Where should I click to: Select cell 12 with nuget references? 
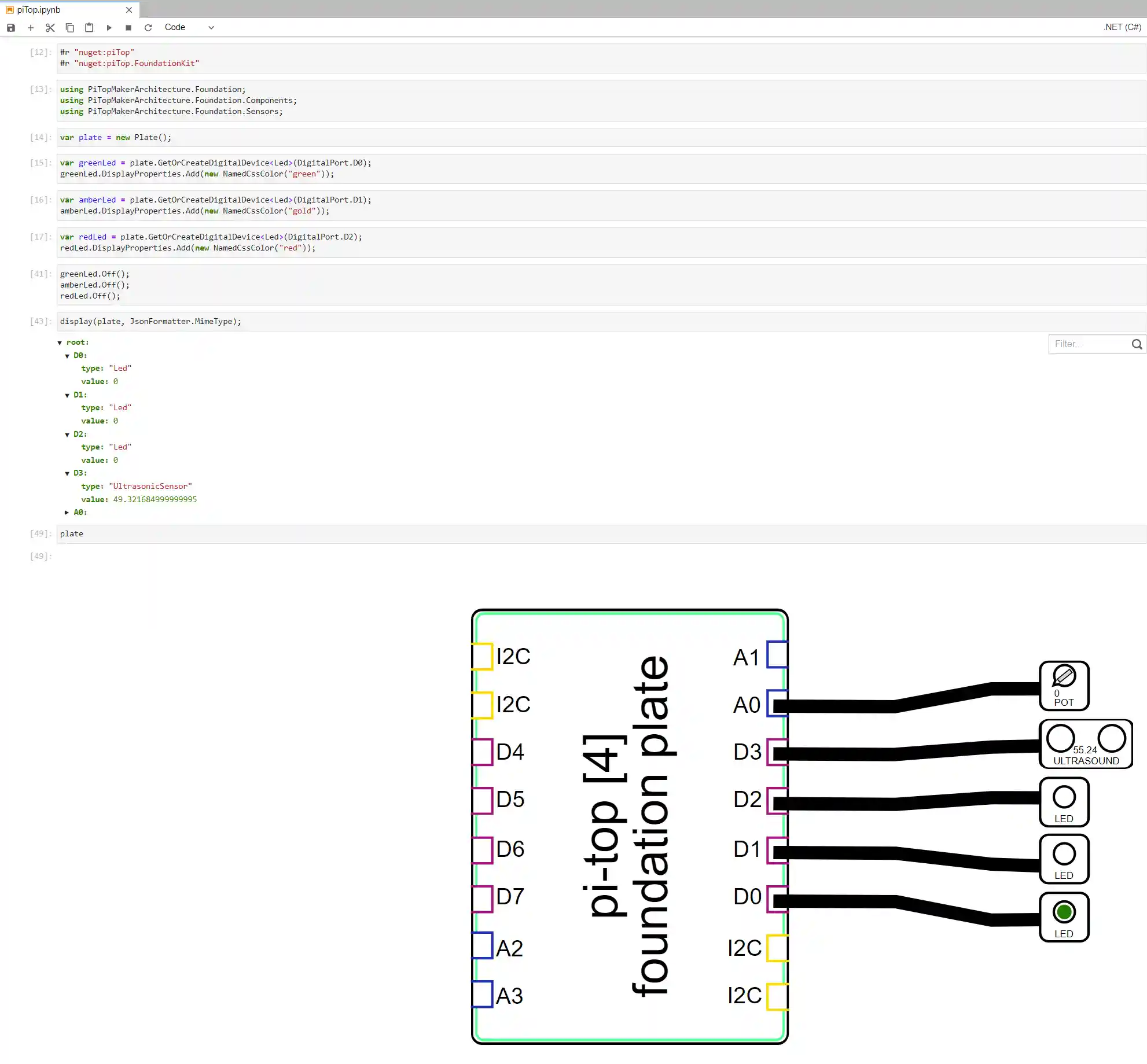[x=601, y=58]
